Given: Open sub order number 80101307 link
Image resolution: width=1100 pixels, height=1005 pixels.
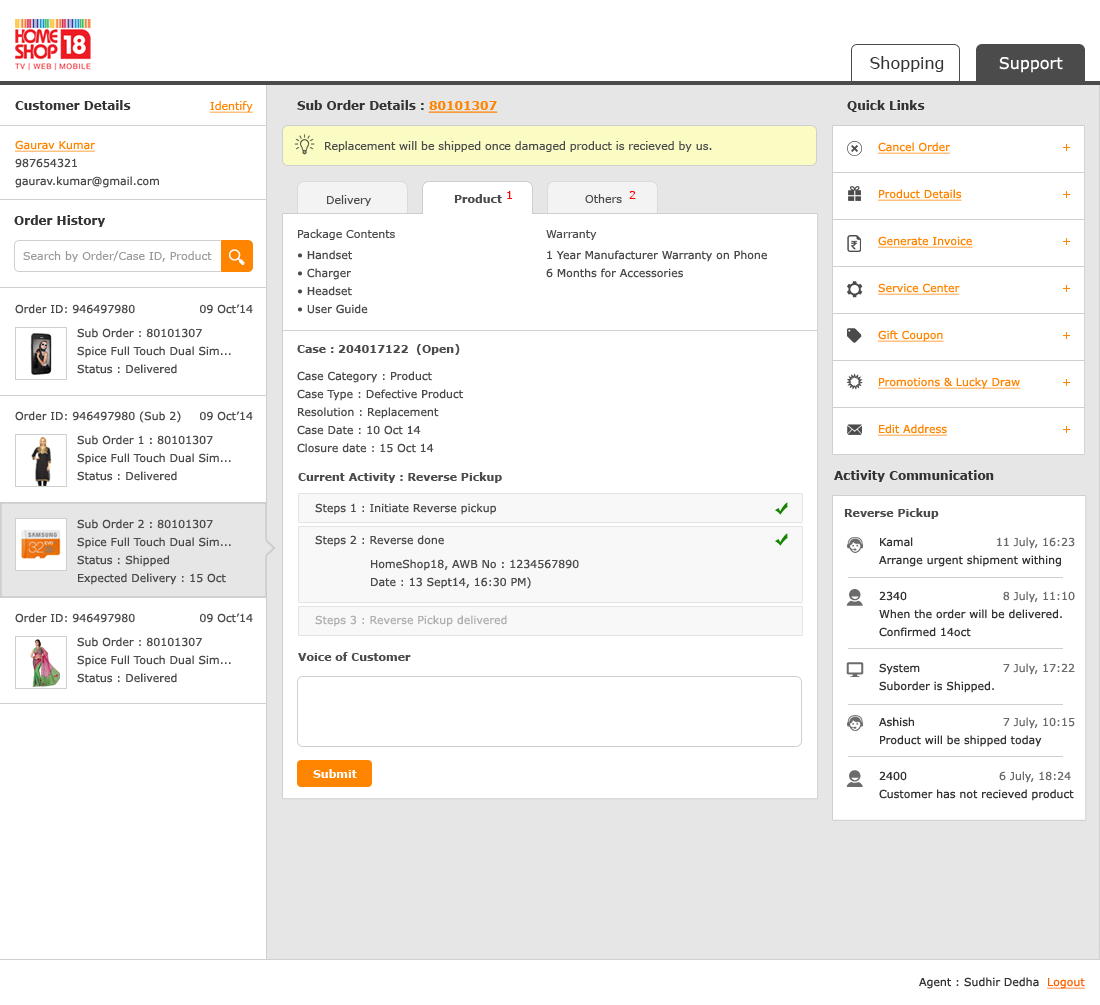Looking at the screenshot, I should pos(463,106).
